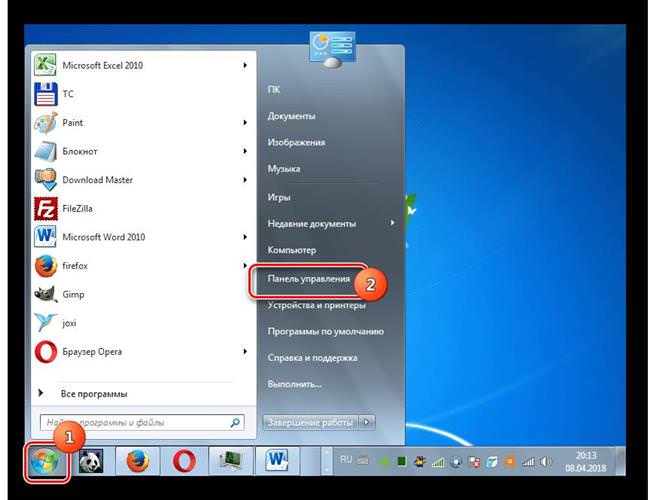Show Все программы list
Image resolution: width=650 pixels, height=500 pixels.
(94, 394)
